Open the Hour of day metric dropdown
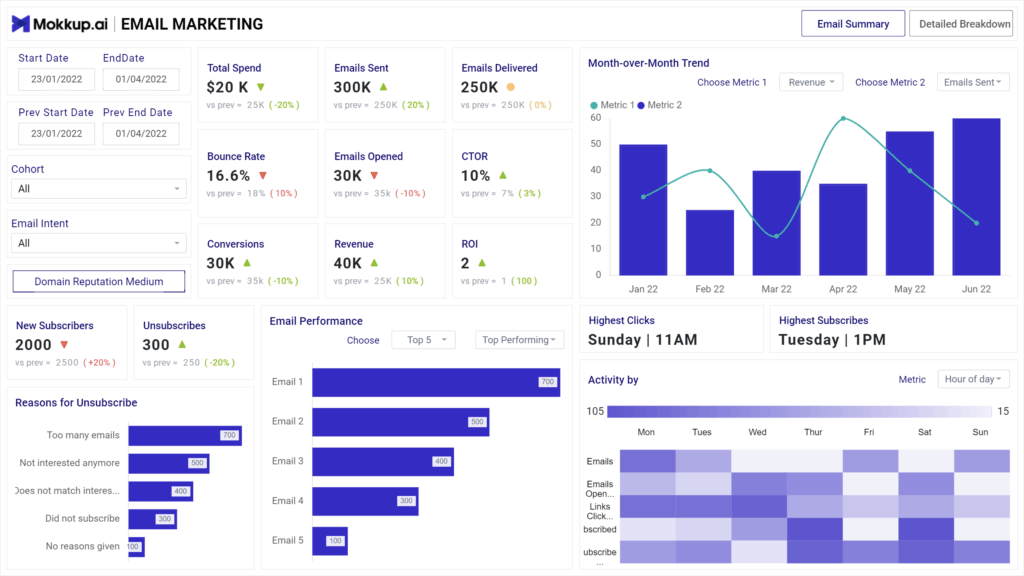Screen dimensions: 1024x576 point(973,379)
